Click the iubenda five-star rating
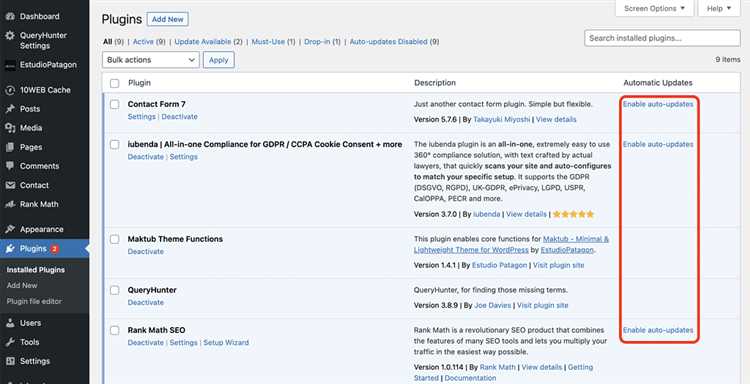The image size is (750, 384). coord(574,214)
